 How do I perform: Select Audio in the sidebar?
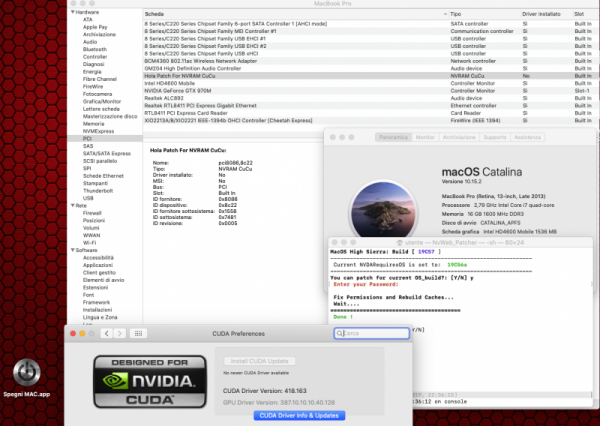90,42
